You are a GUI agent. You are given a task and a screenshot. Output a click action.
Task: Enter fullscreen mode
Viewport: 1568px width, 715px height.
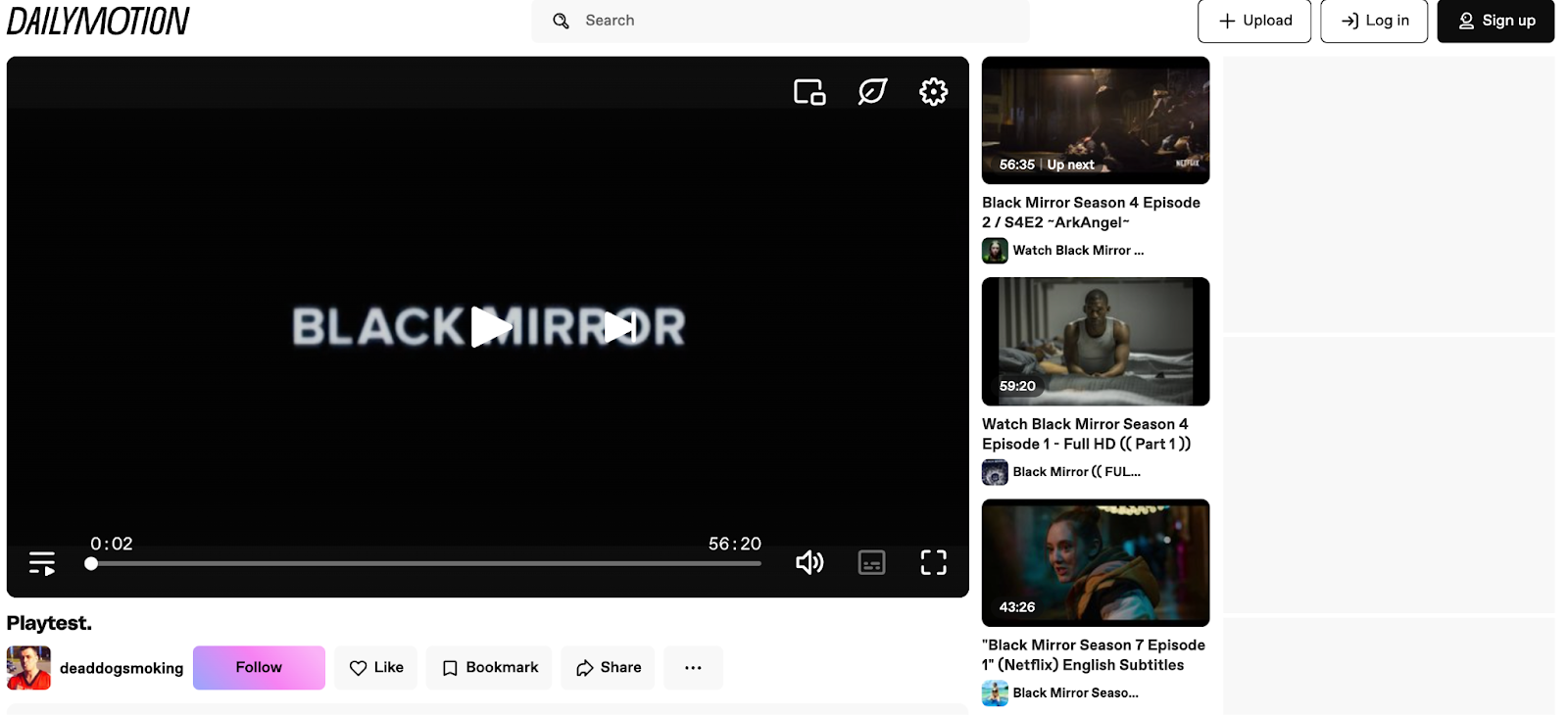(x=933, y=562)
